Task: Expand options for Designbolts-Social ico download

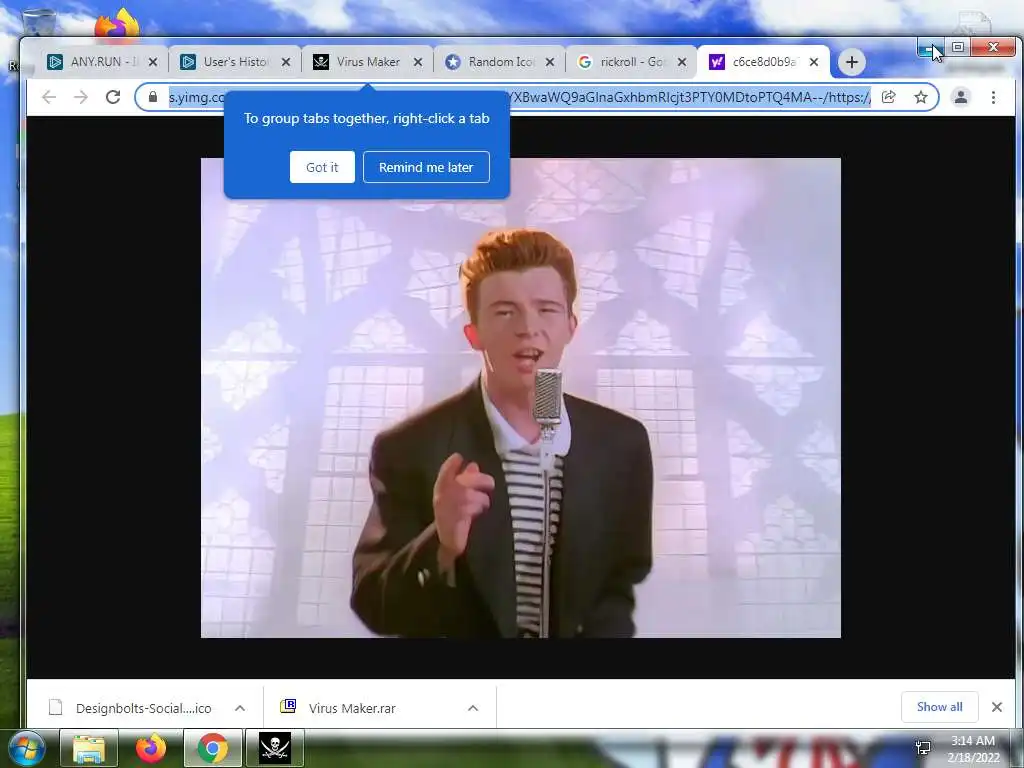Action: tap(240, 708)
